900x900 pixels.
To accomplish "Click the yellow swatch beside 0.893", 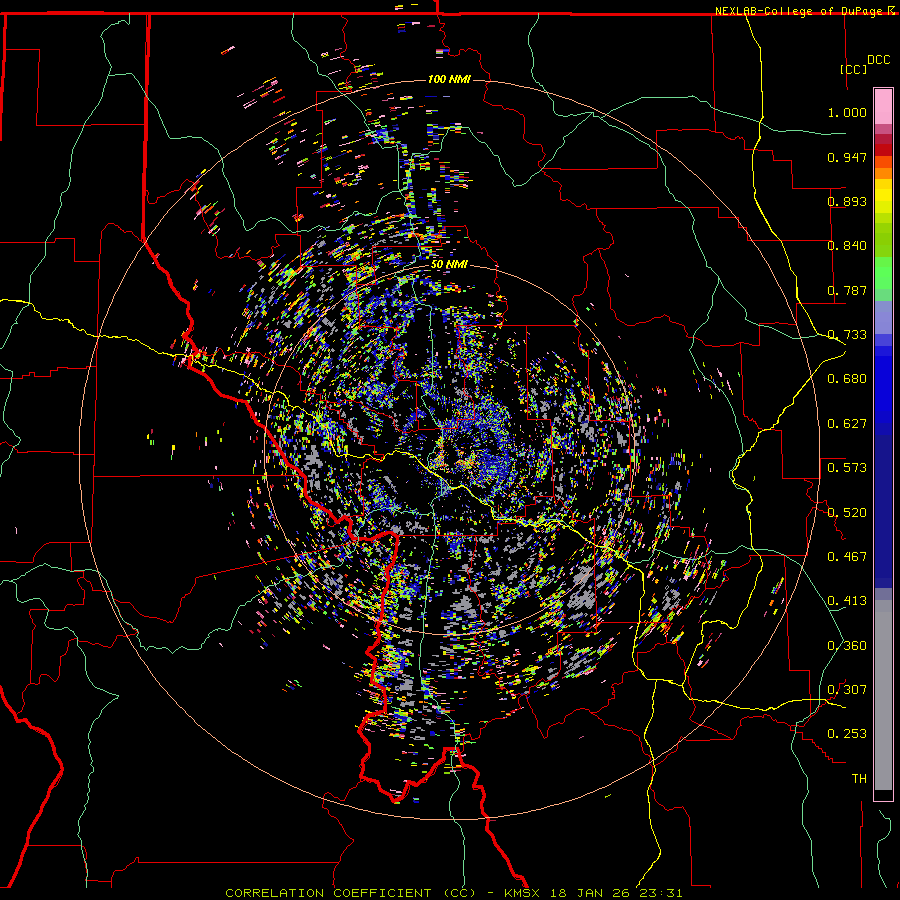I will tap(883, 201).
